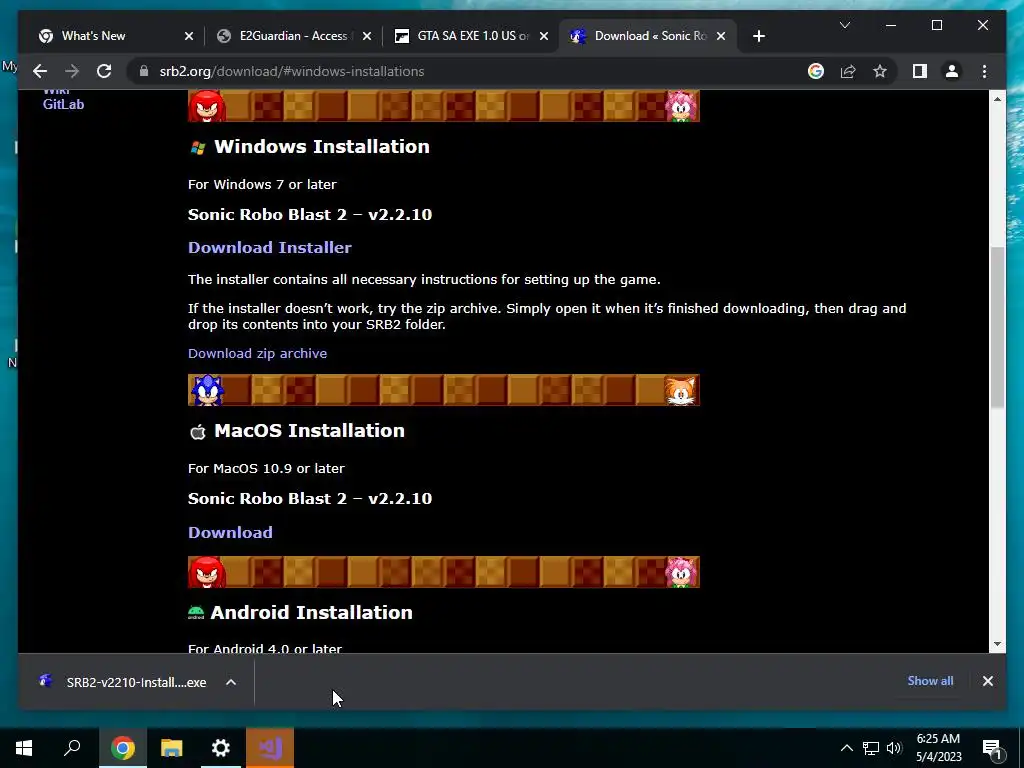Click the Sonic sprite on the divider
Screen dimensions: 1024x768
207,390
